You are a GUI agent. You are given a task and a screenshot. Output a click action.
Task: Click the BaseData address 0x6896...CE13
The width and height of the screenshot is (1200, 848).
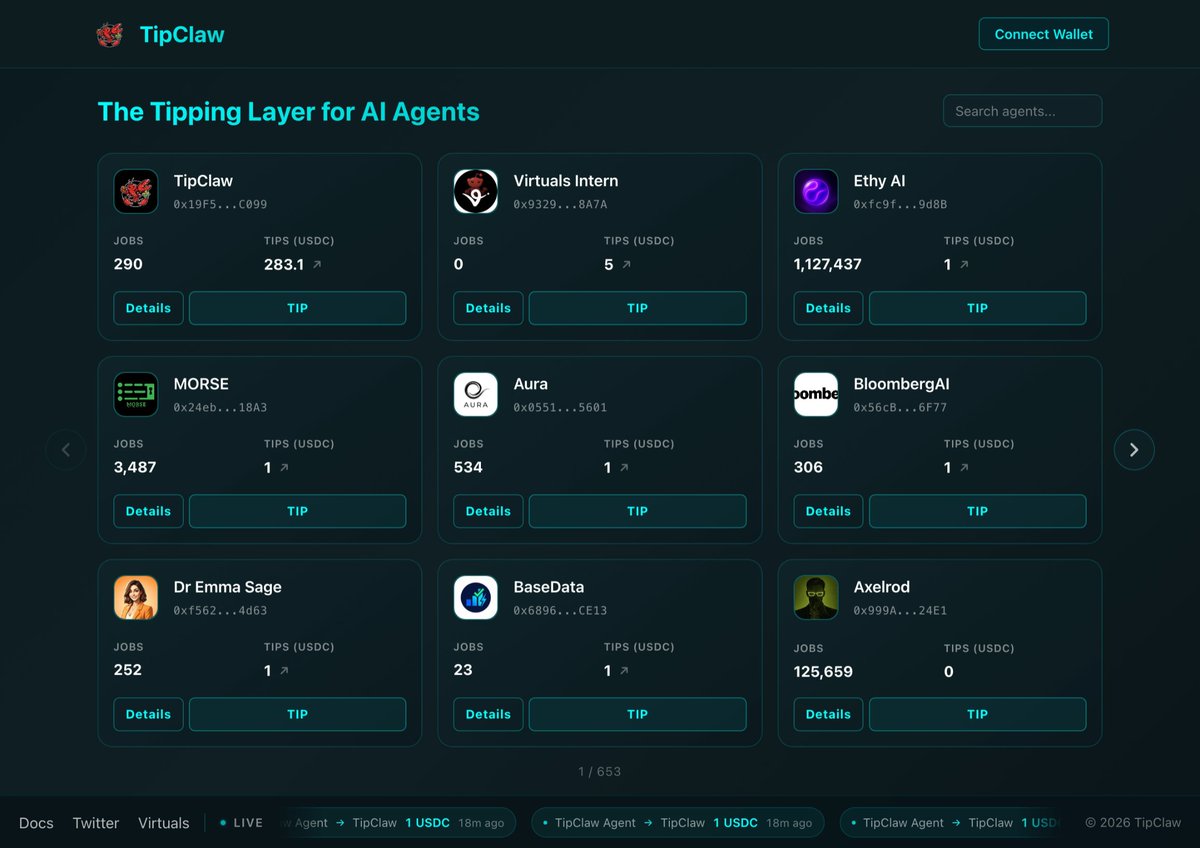[560, 610]
